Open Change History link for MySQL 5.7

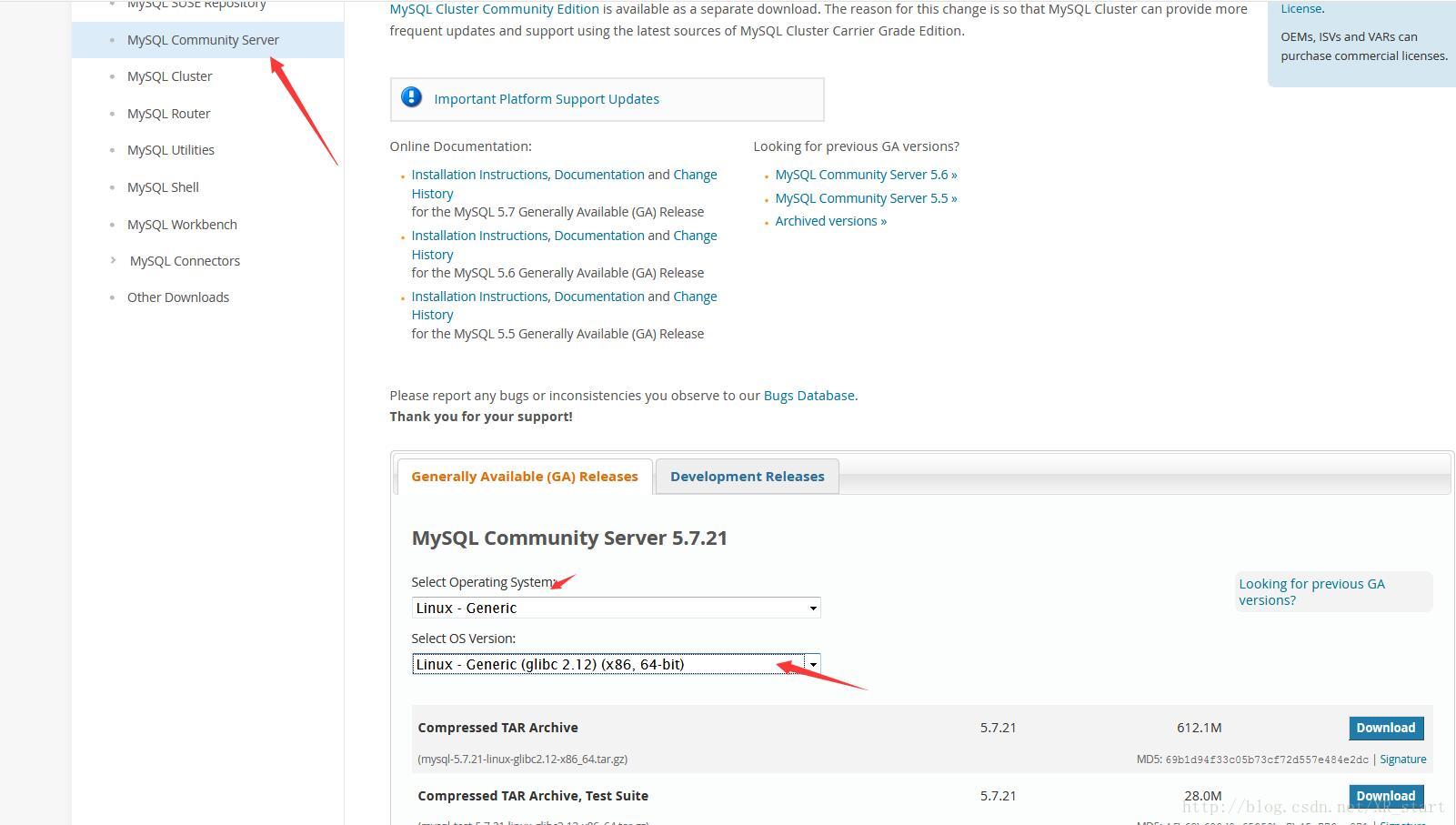point(695,175)
